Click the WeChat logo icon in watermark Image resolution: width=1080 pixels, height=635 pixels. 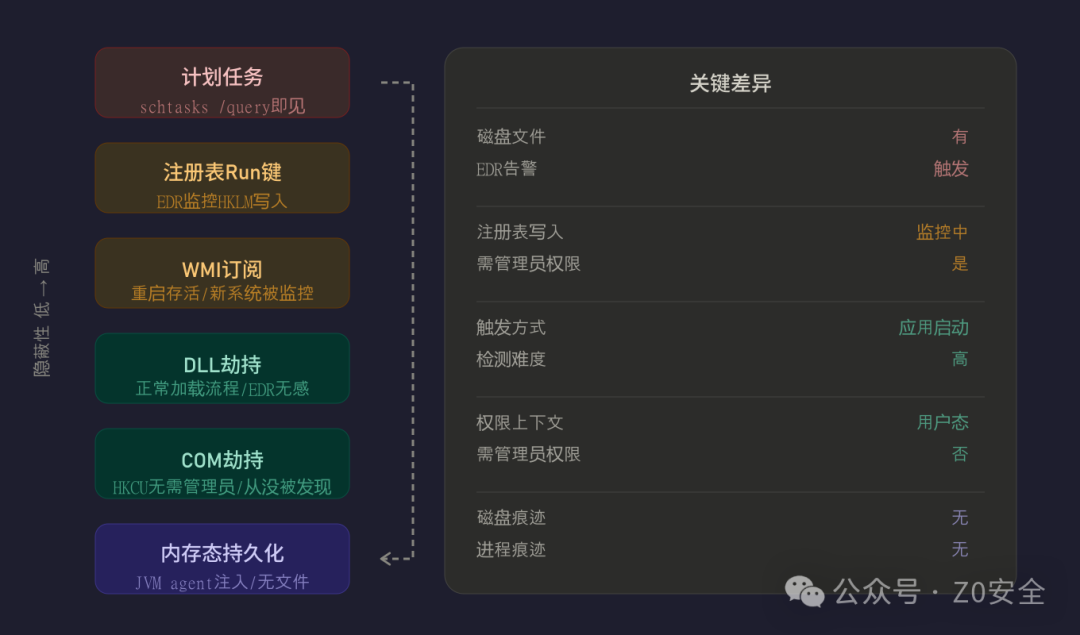point(804,591)
